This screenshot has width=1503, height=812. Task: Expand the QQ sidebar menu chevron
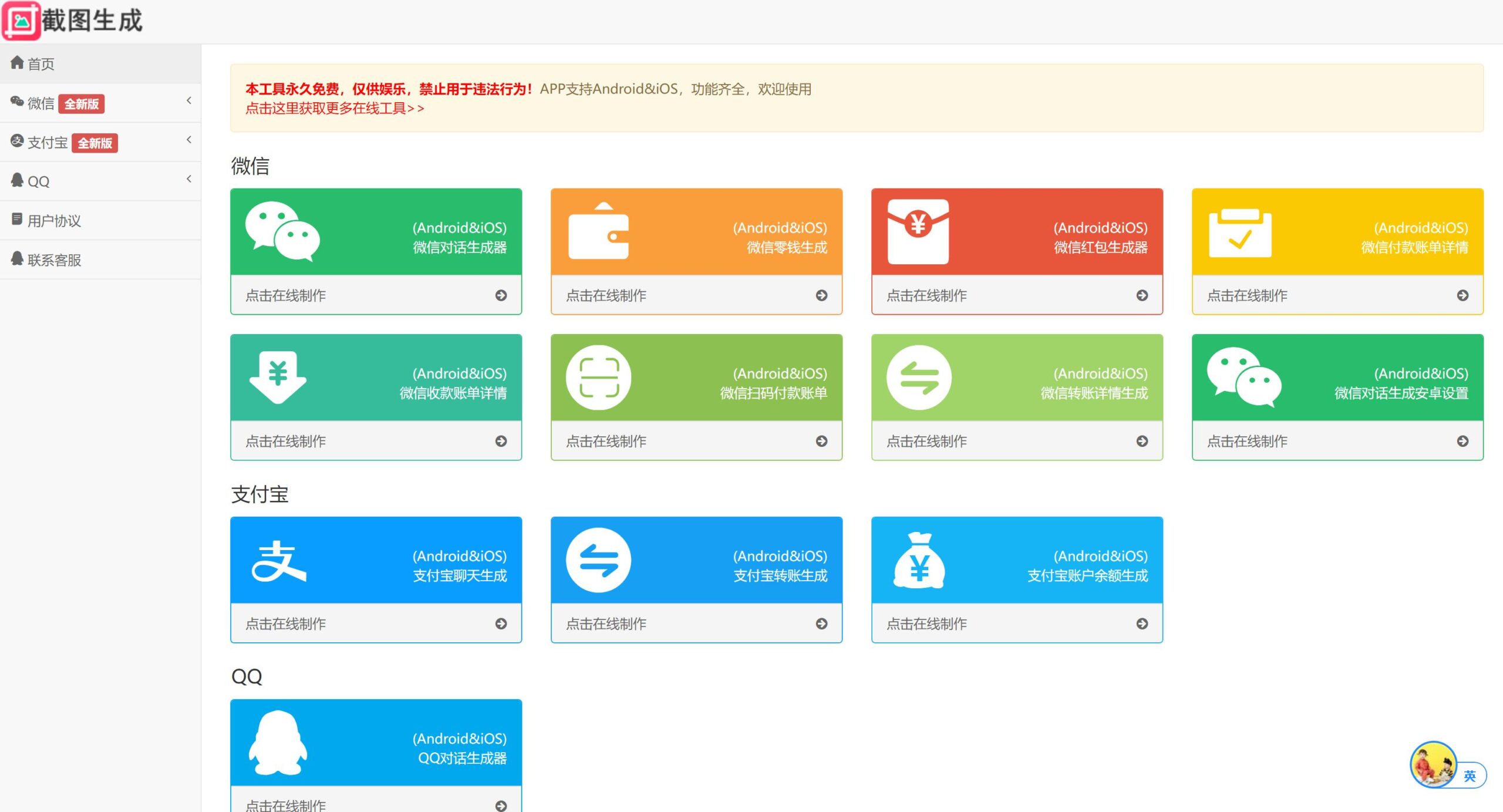point(189,179)
